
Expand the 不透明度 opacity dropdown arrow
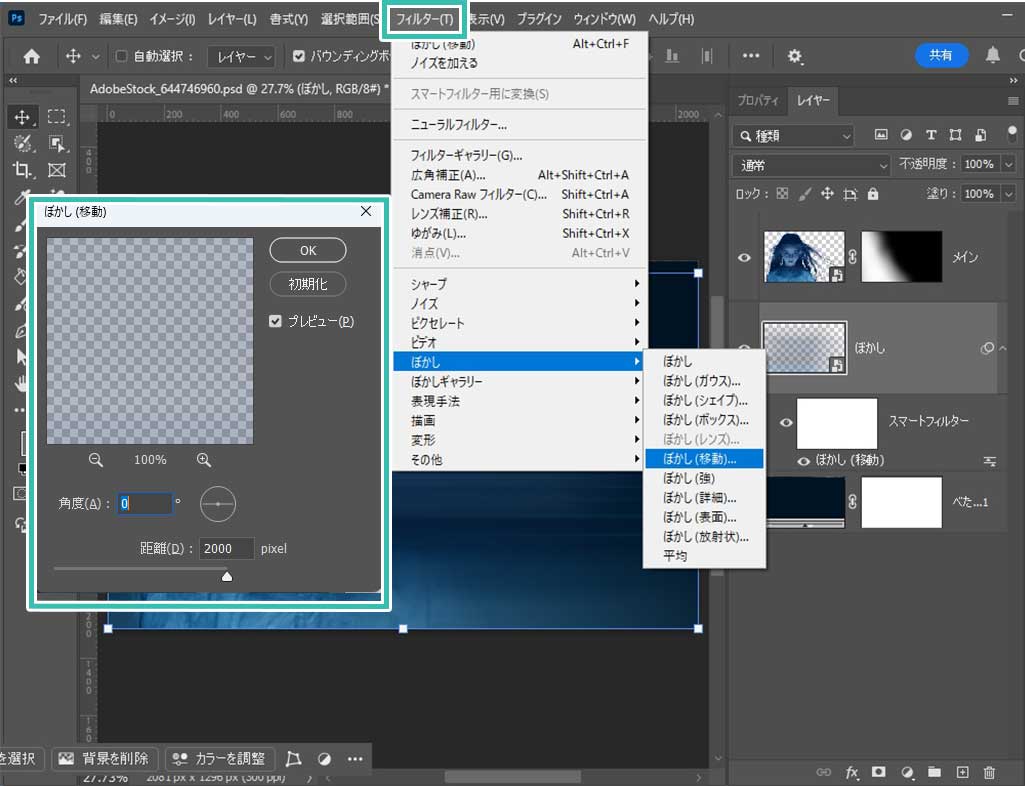point(1008,165)
